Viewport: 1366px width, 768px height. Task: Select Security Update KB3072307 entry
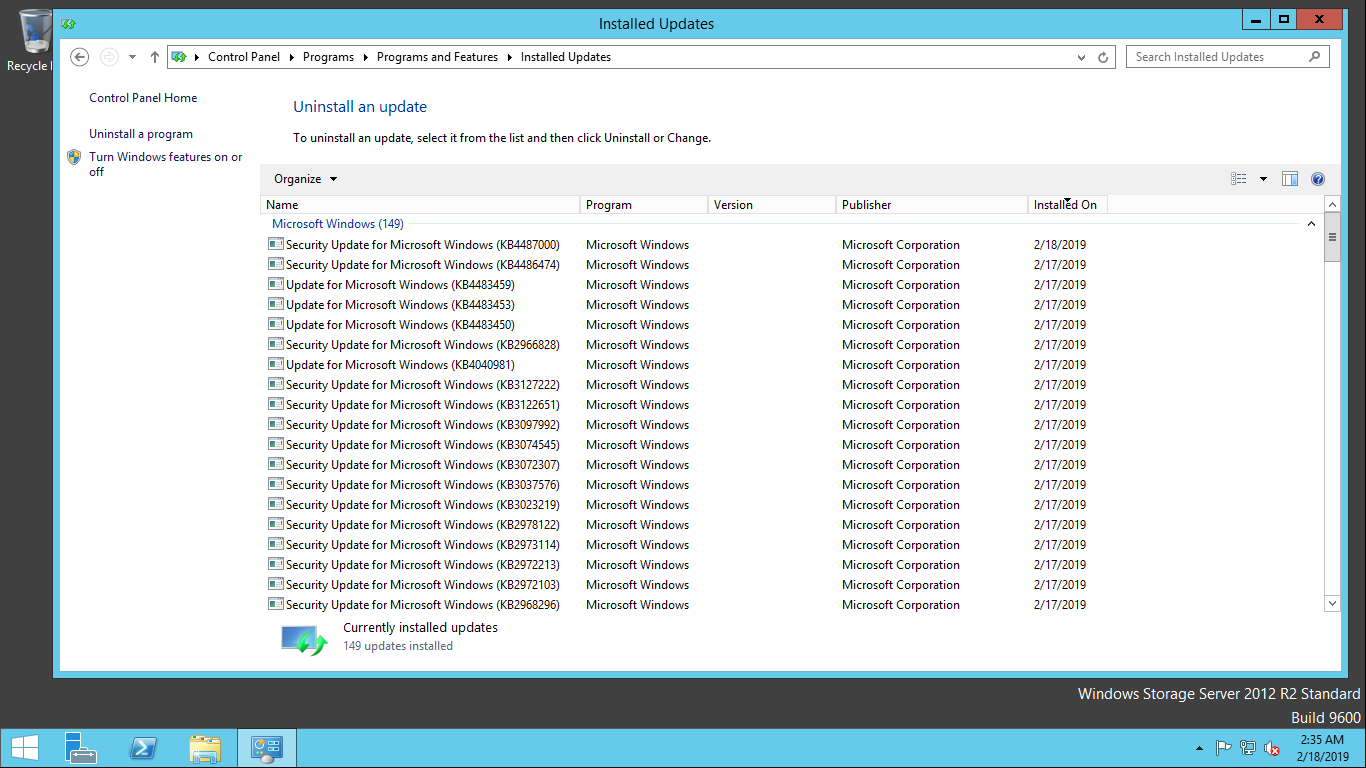pyautogui.click(x=423, y=465)
